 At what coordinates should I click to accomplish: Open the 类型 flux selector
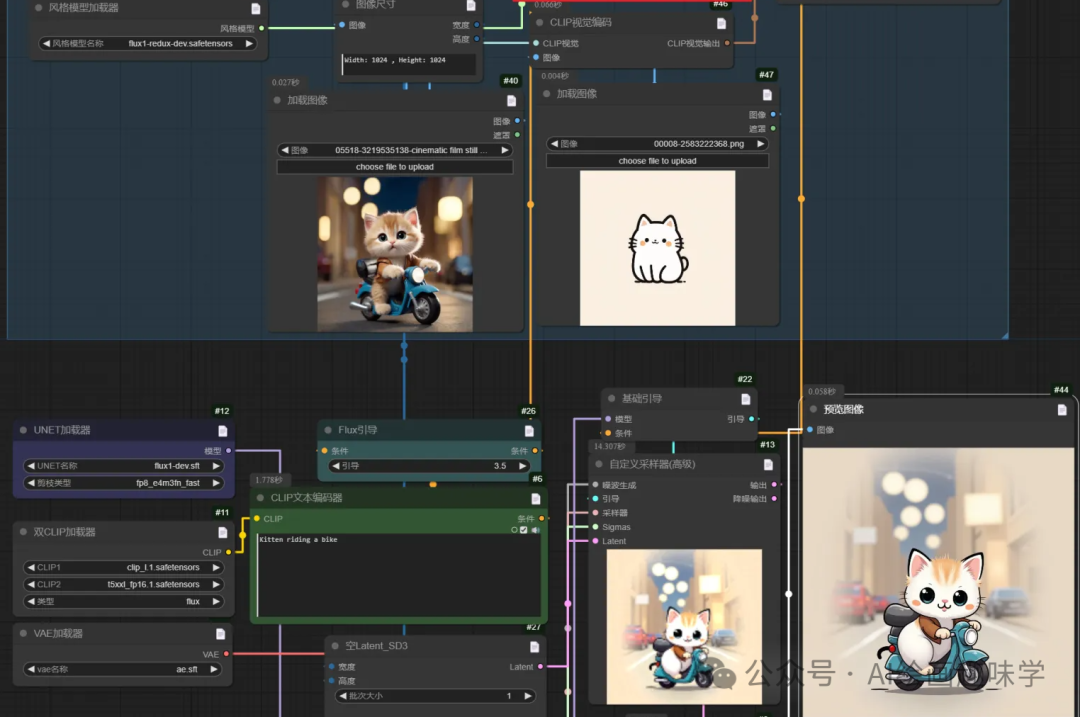point(124,601)
